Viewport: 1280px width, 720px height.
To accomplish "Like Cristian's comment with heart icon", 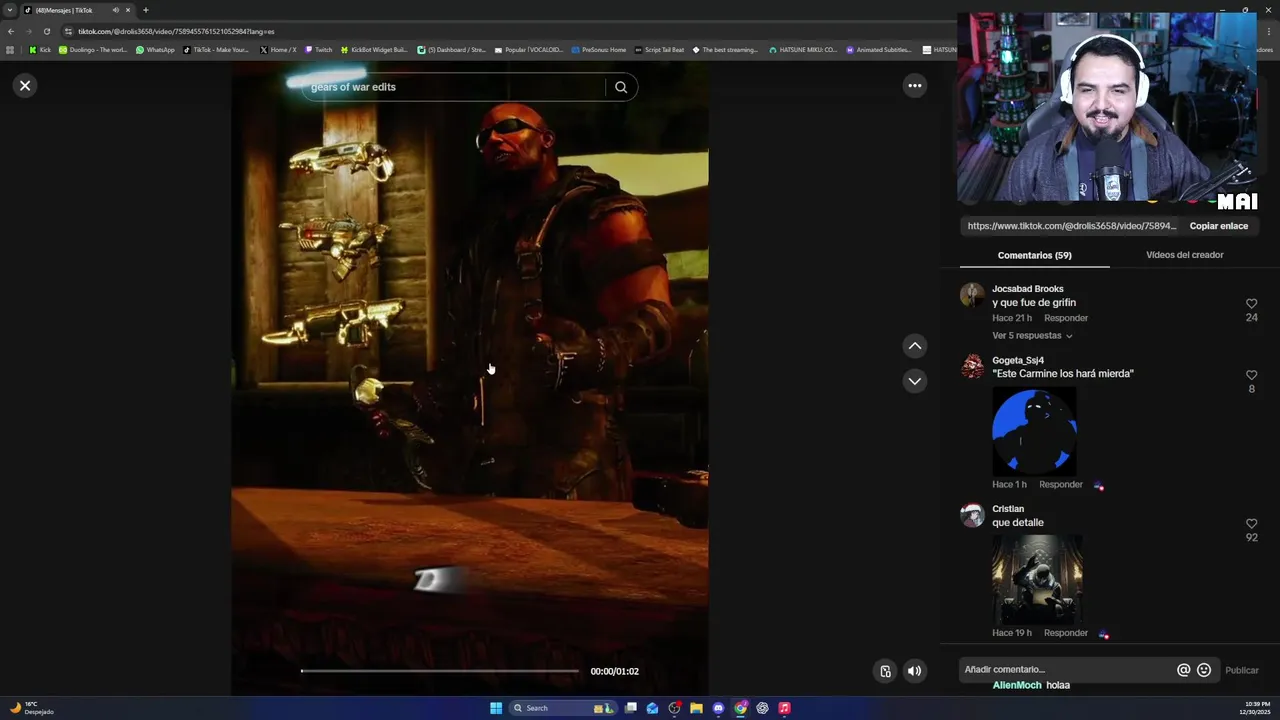I will tap(1251, 524).
